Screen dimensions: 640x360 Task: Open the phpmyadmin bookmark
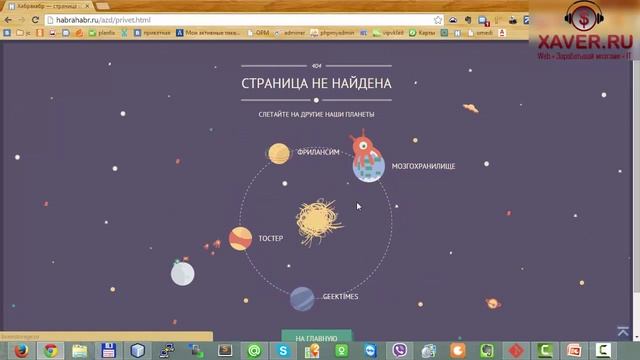pos(333,33)
